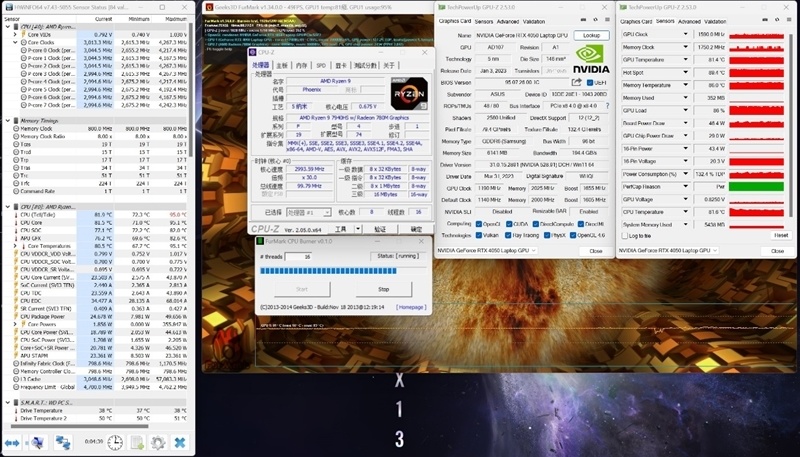Screen dimensions: 800x457
Task: Click CPU-Z validate (验证) button
Action: (x=380, y=229)
